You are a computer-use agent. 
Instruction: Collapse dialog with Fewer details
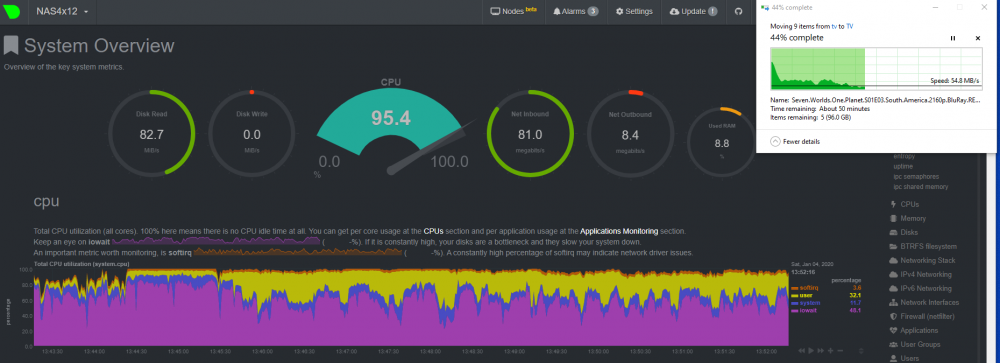click(795, 141)
